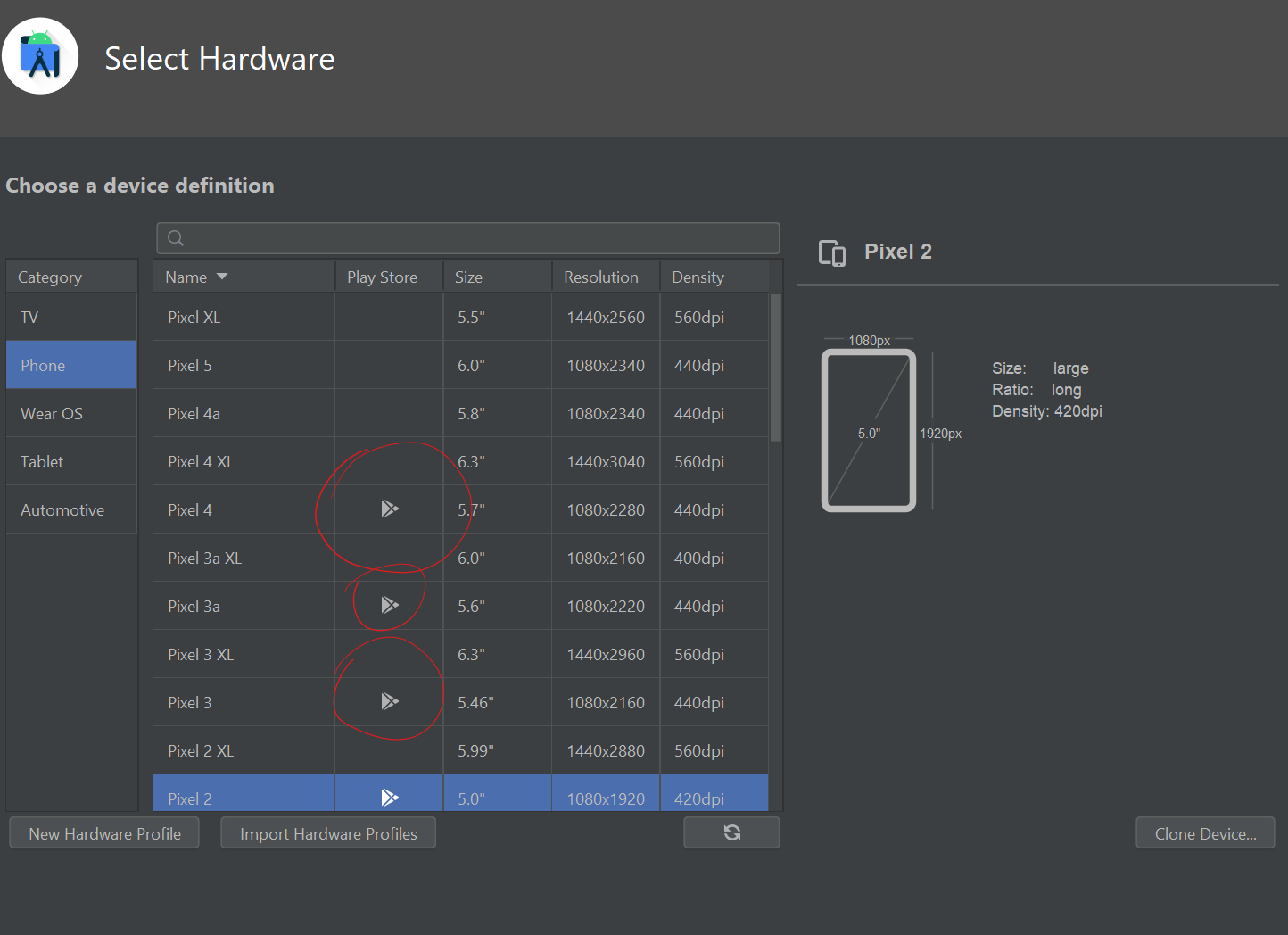Image resolution: width=1288 pixels, height=935 pixels.
Task: Select the Pixel 3a XL device row
Action: (460, 558)
